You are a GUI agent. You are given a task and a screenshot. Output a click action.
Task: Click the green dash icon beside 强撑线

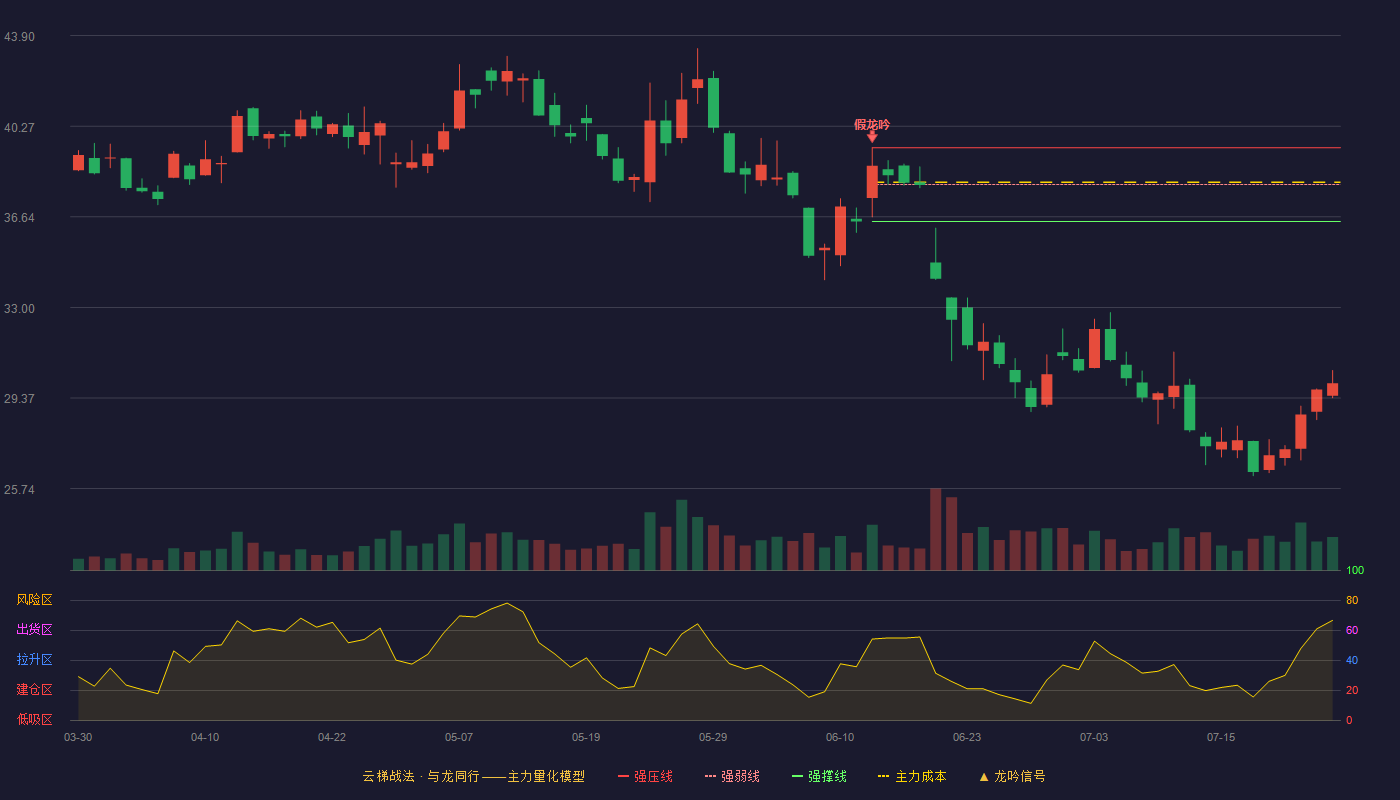point(797,776)
